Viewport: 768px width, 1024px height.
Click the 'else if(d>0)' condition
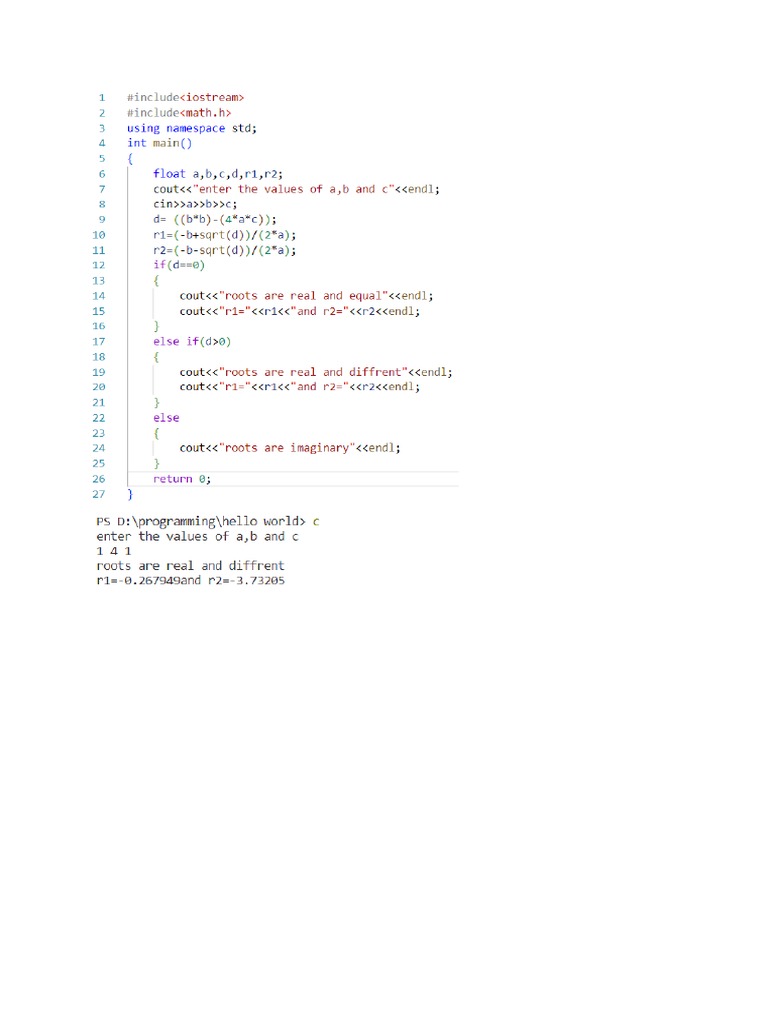coord(192,342)
